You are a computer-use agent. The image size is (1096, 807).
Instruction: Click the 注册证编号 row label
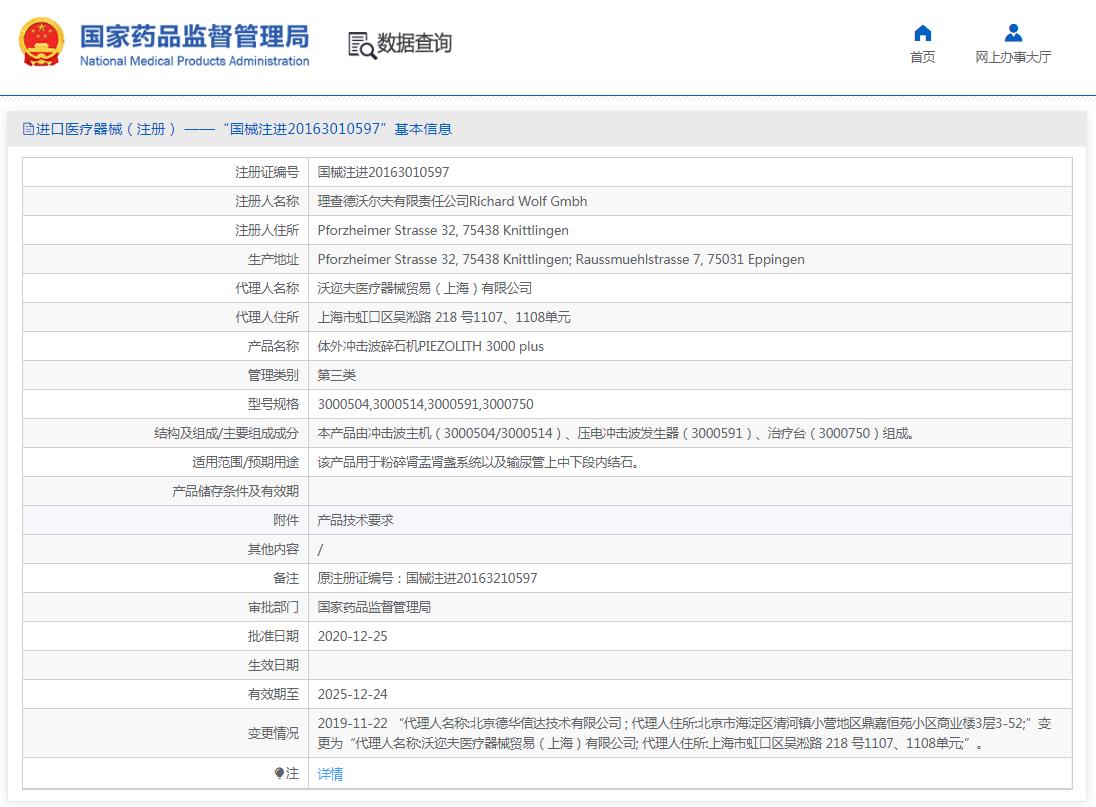pos(267,172)
